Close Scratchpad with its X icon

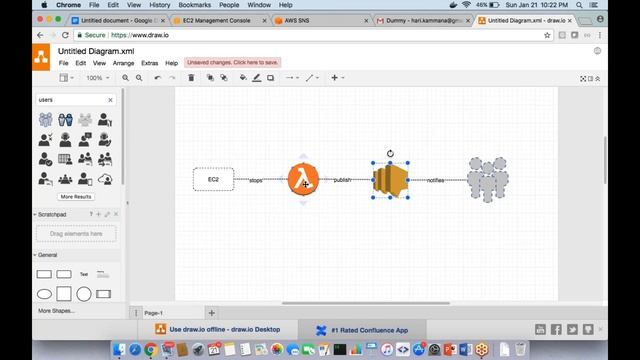click(x=116, y=214)
